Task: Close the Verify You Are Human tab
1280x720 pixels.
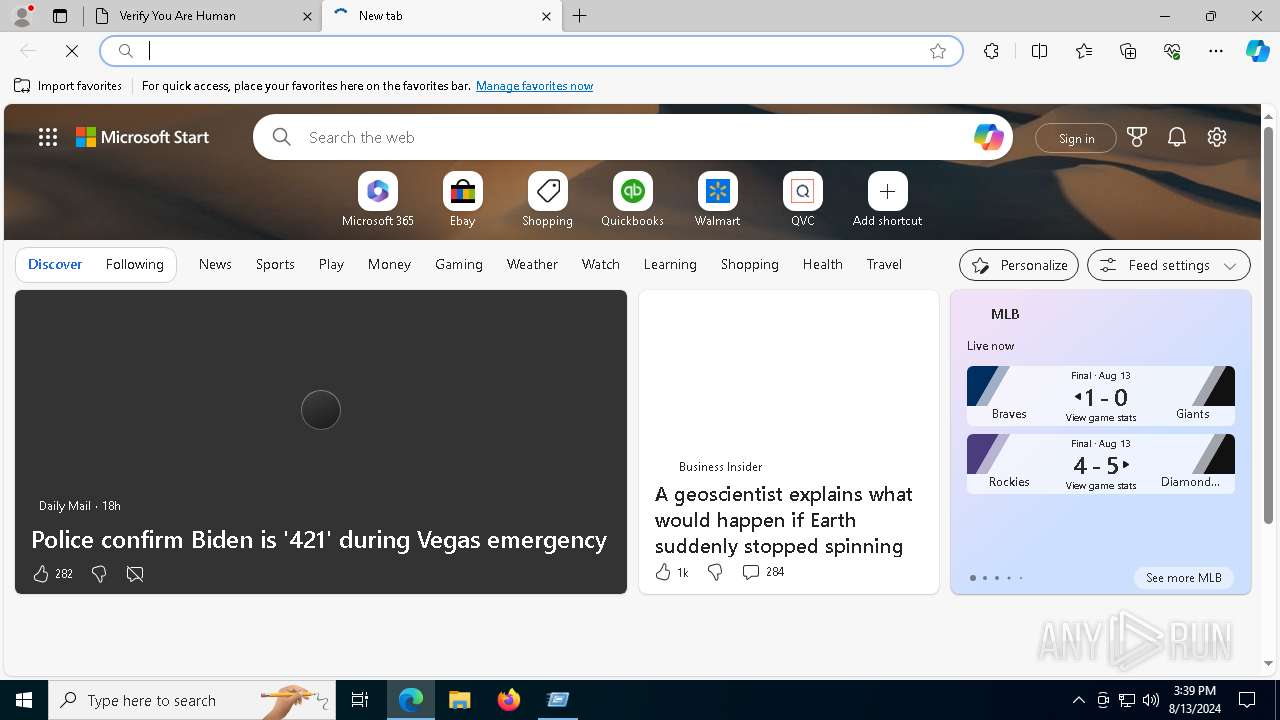Action: pos(307,16)
